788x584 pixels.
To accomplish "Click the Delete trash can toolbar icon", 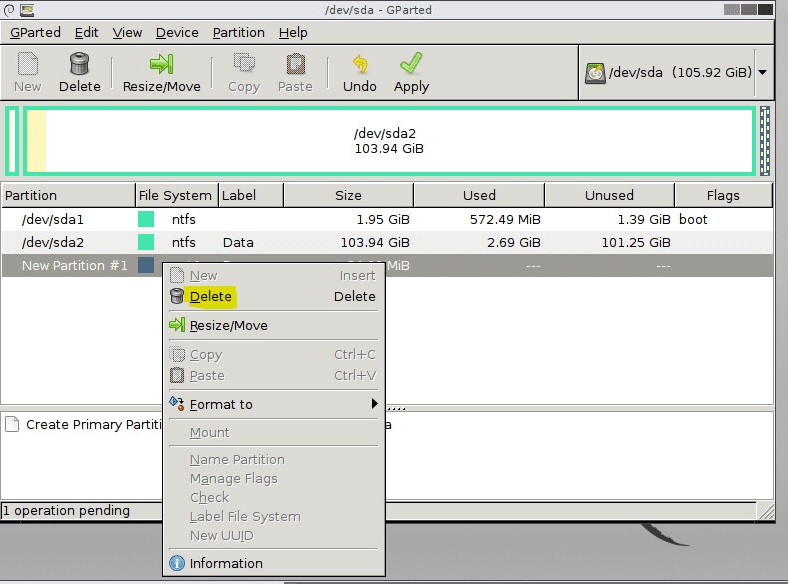I will [x=79, y=64].
